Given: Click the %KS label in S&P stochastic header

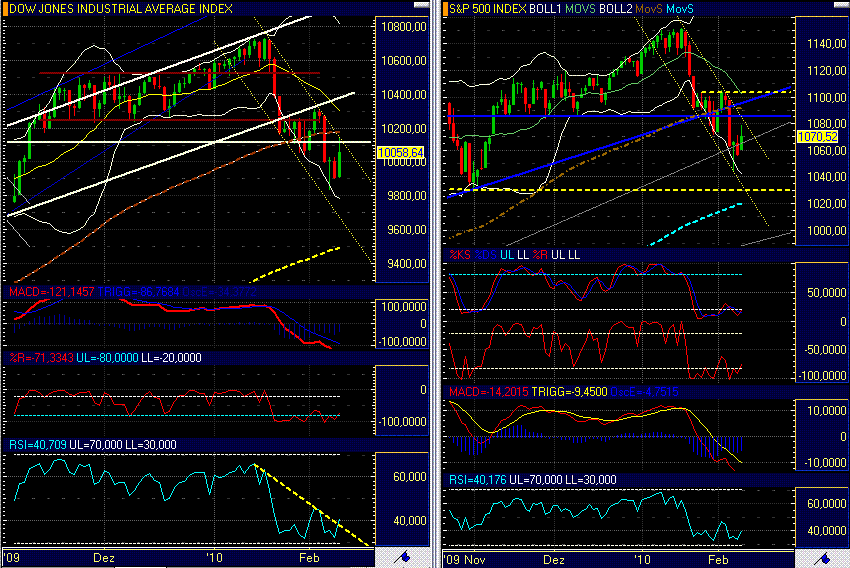Looking at the screenshot, I should point(460,255).
